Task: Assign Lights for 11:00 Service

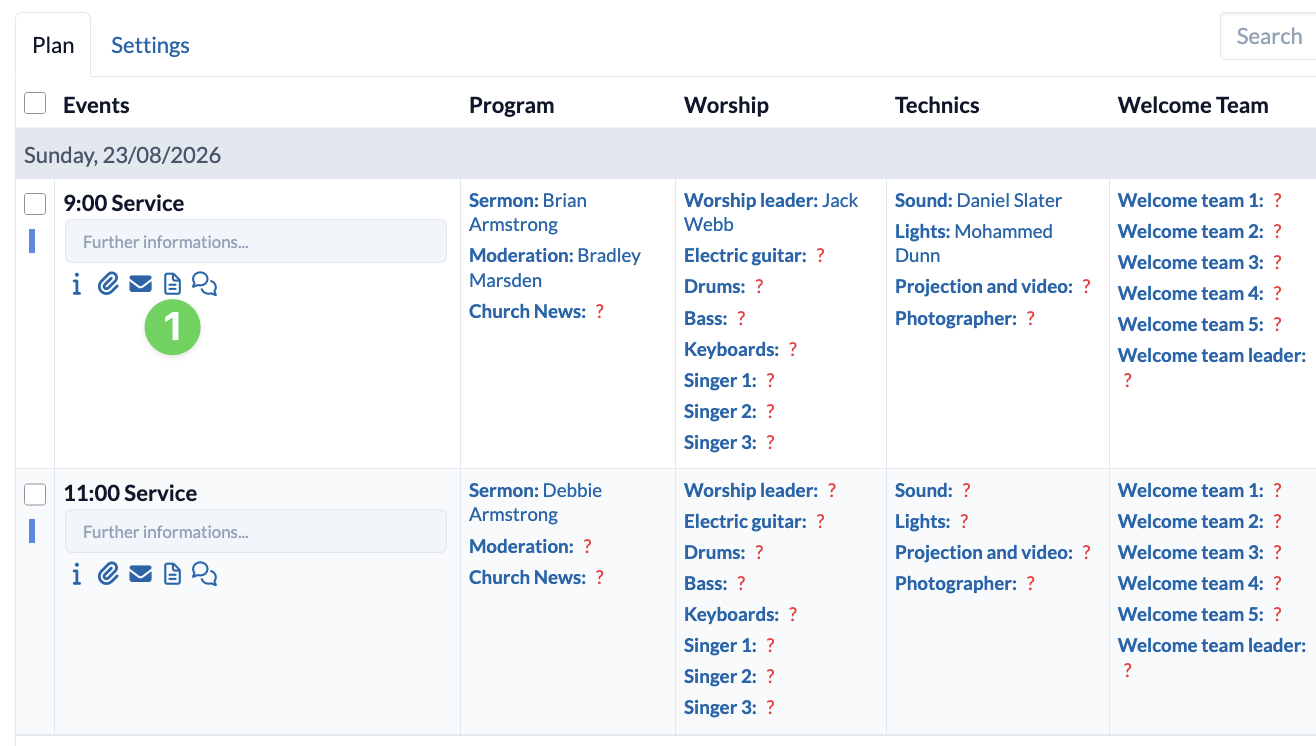Action: [x=933, y=521]
